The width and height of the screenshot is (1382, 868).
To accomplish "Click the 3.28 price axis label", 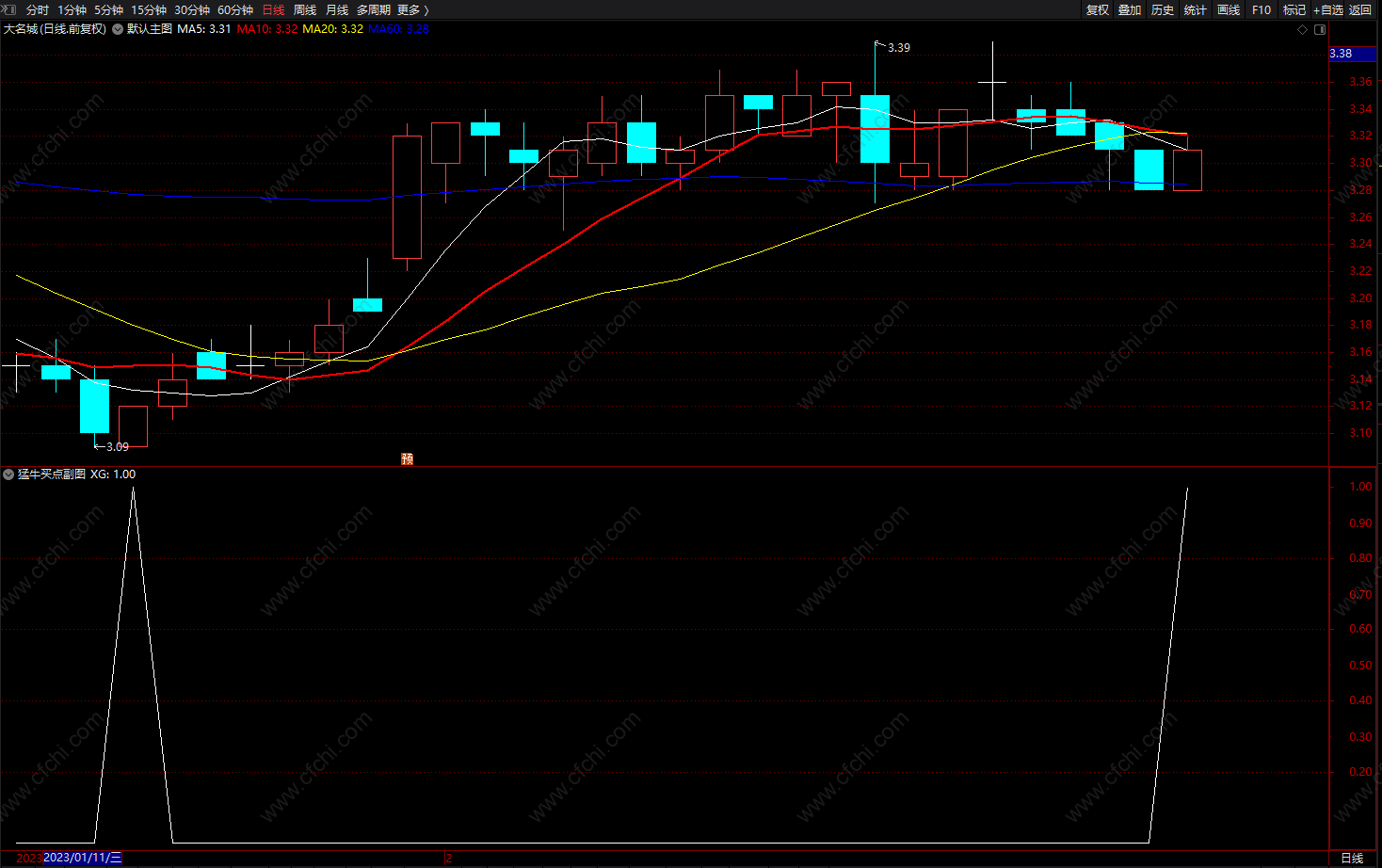I will pyautogui.click(x=1360, y=190).
